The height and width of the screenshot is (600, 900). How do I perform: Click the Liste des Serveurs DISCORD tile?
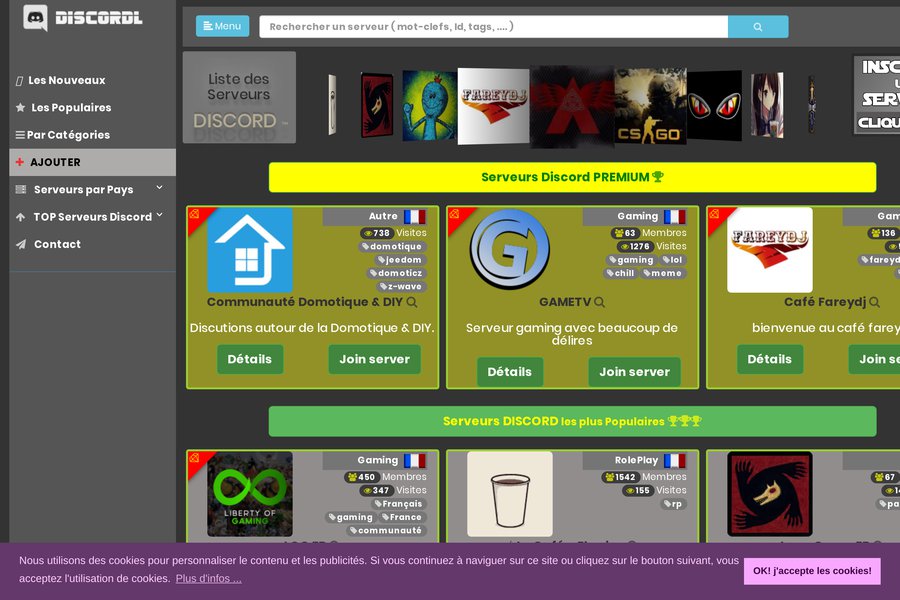click(239, 98)
